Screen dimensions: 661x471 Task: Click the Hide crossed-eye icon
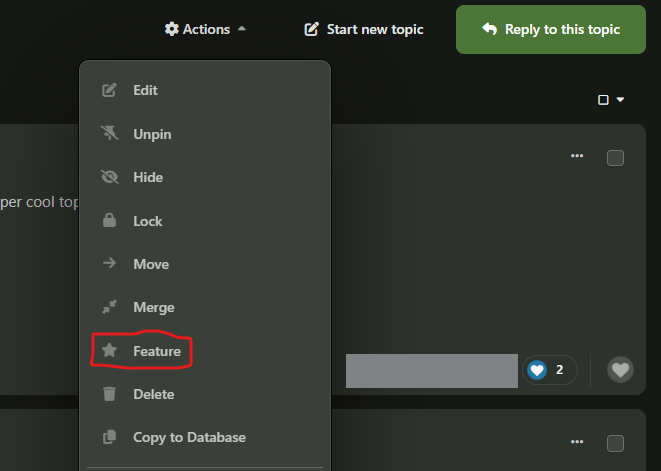[x=110, y=177]
